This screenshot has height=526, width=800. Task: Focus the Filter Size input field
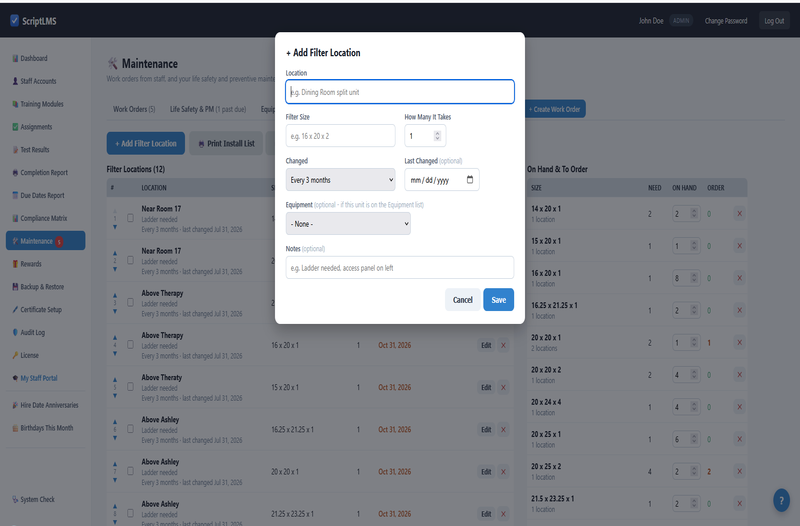tap(340, 136)
